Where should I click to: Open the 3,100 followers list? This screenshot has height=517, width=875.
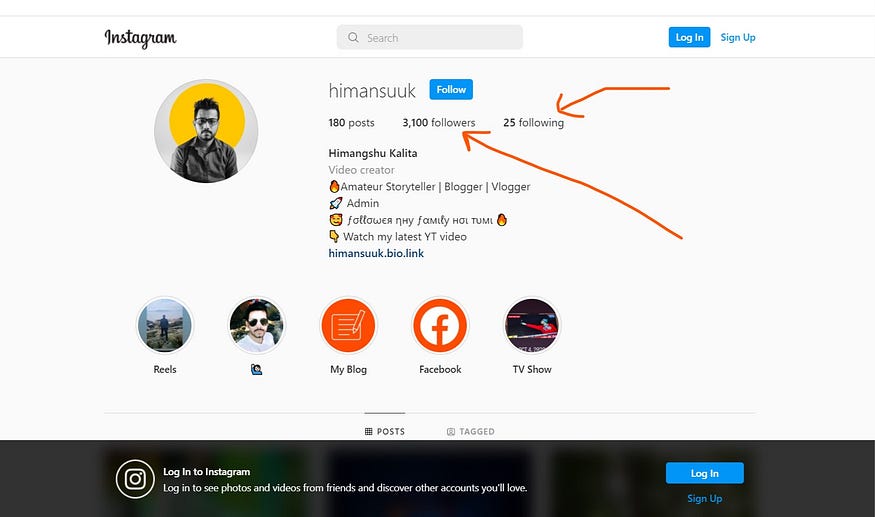(x=439, y=123)
